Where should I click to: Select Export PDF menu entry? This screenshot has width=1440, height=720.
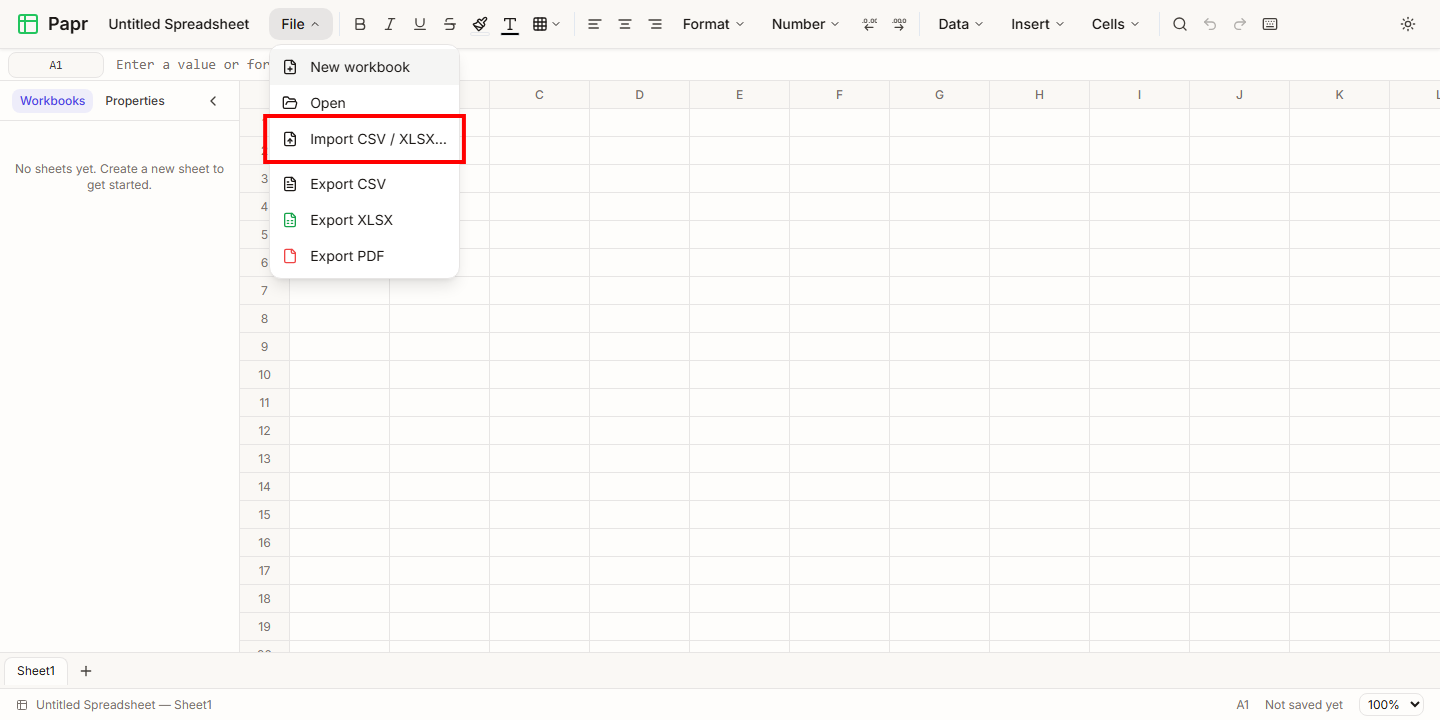coord(364,256)
